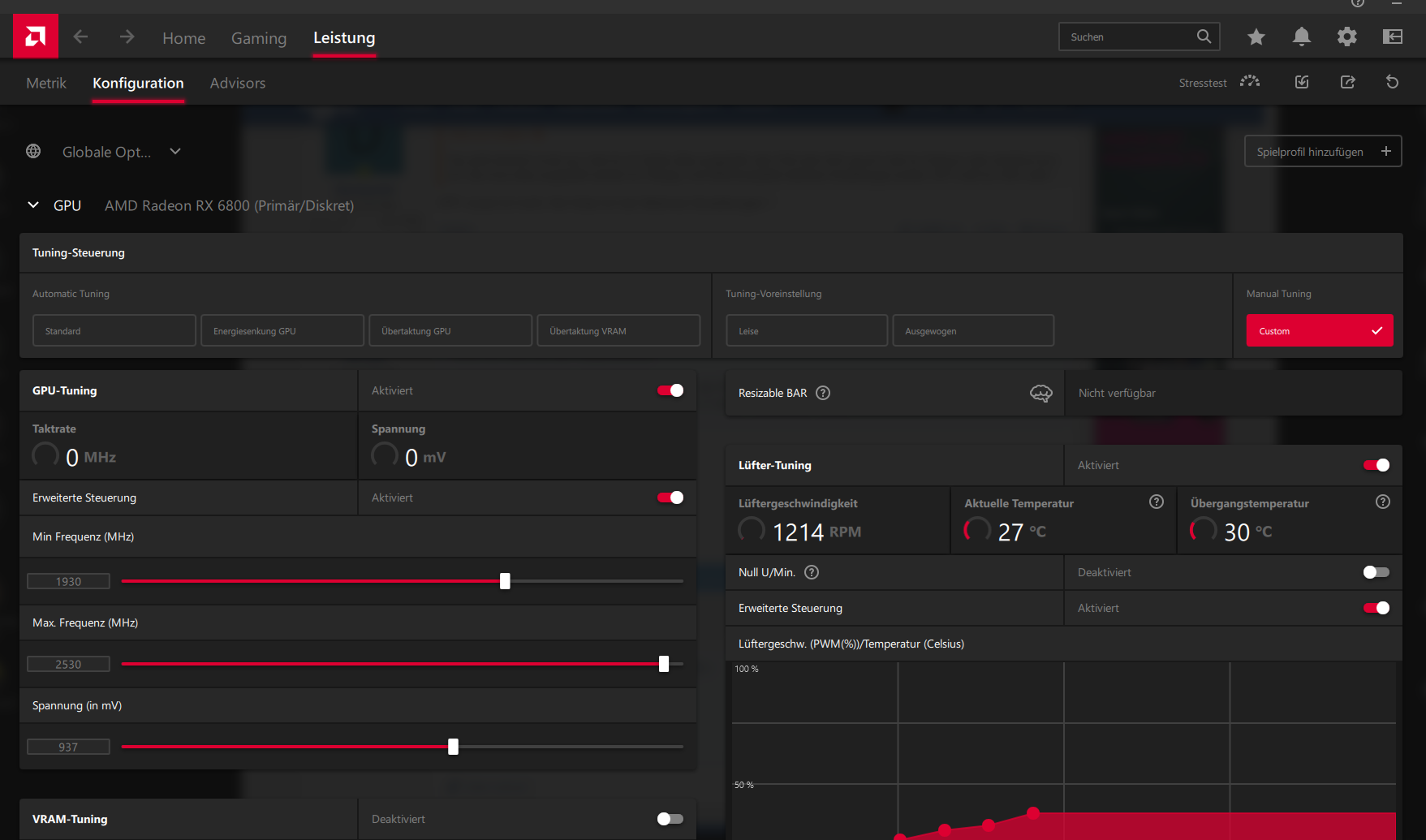Viewport: 1426px width, 840px height.
Task: Go forward with the right arrow
Action: pyautogui.click(x=127, y=37)
